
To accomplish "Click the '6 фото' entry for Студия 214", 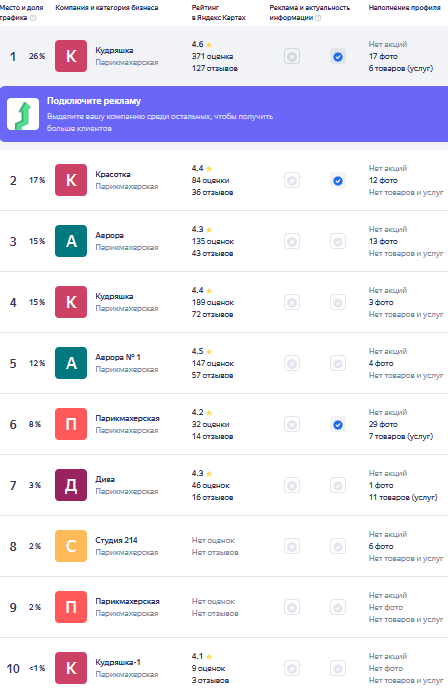I will (381, 546).
